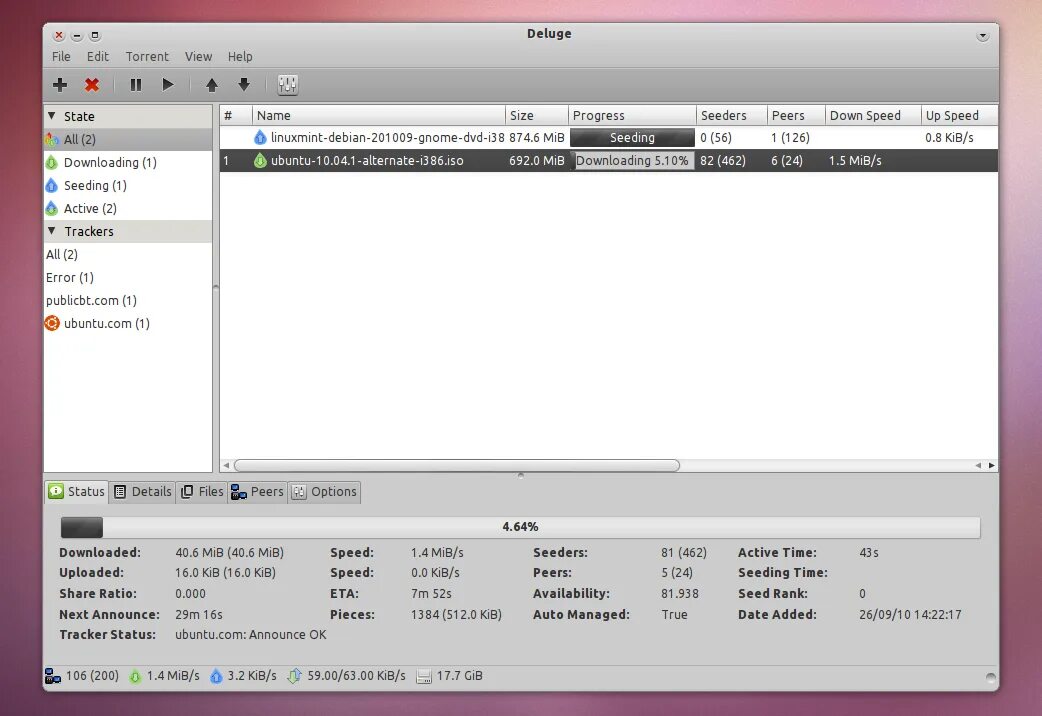Click the 0.8 KiB/s up speed cell

pos(949,138)
